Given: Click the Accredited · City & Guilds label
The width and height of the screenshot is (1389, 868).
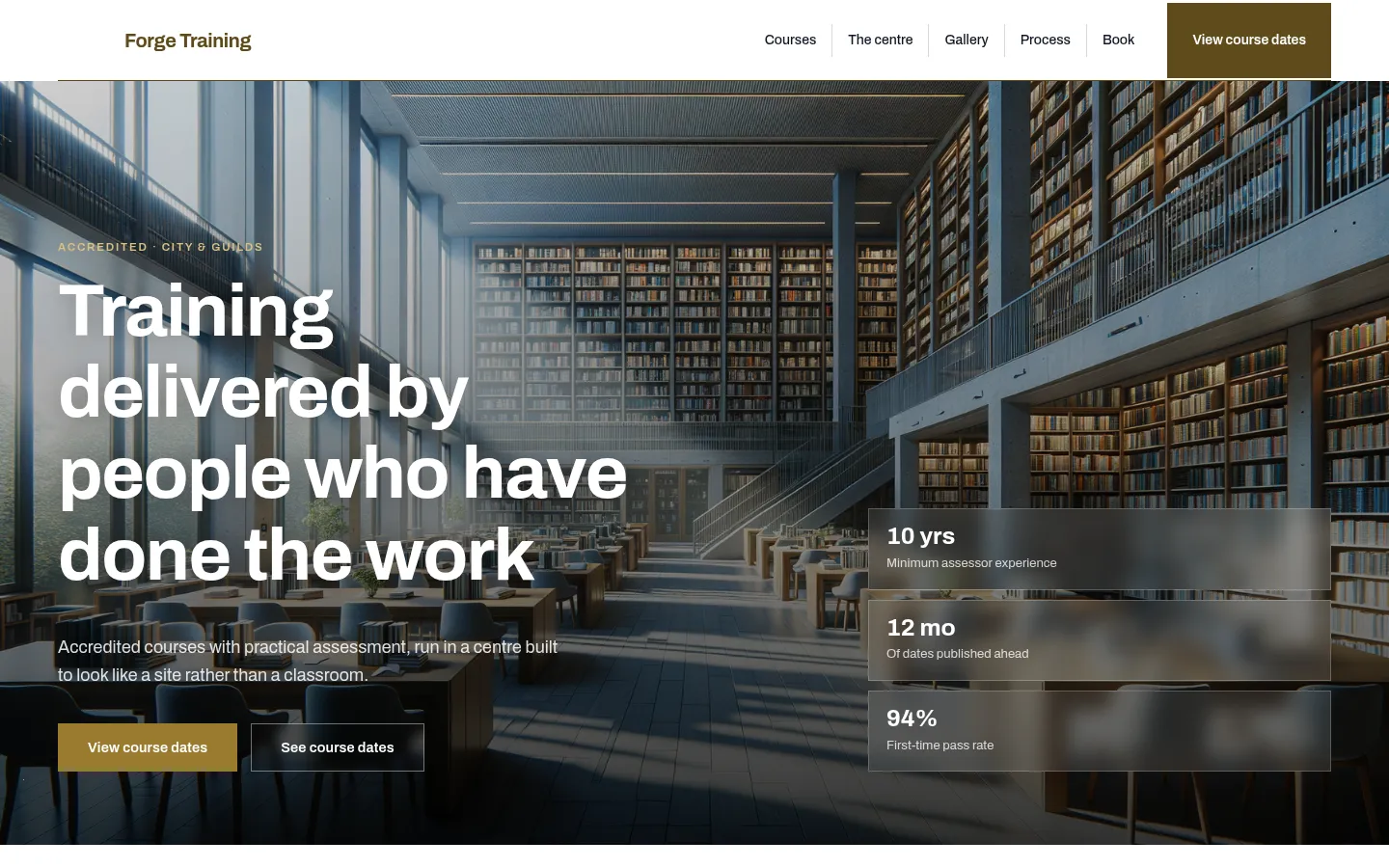Looking at the screenshot, I should point(160,247).
